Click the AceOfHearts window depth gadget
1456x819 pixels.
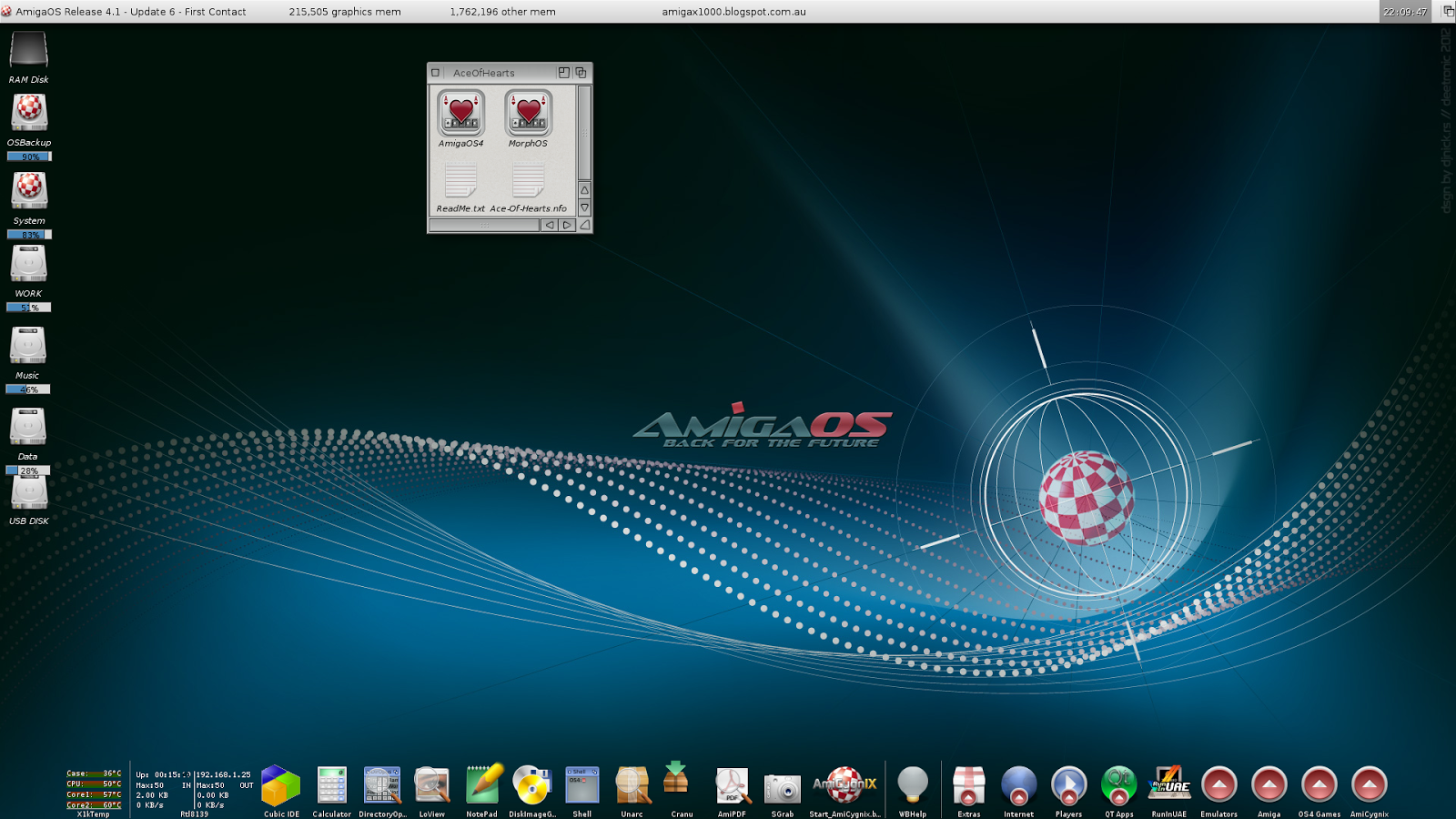click(x=581, y=73)
